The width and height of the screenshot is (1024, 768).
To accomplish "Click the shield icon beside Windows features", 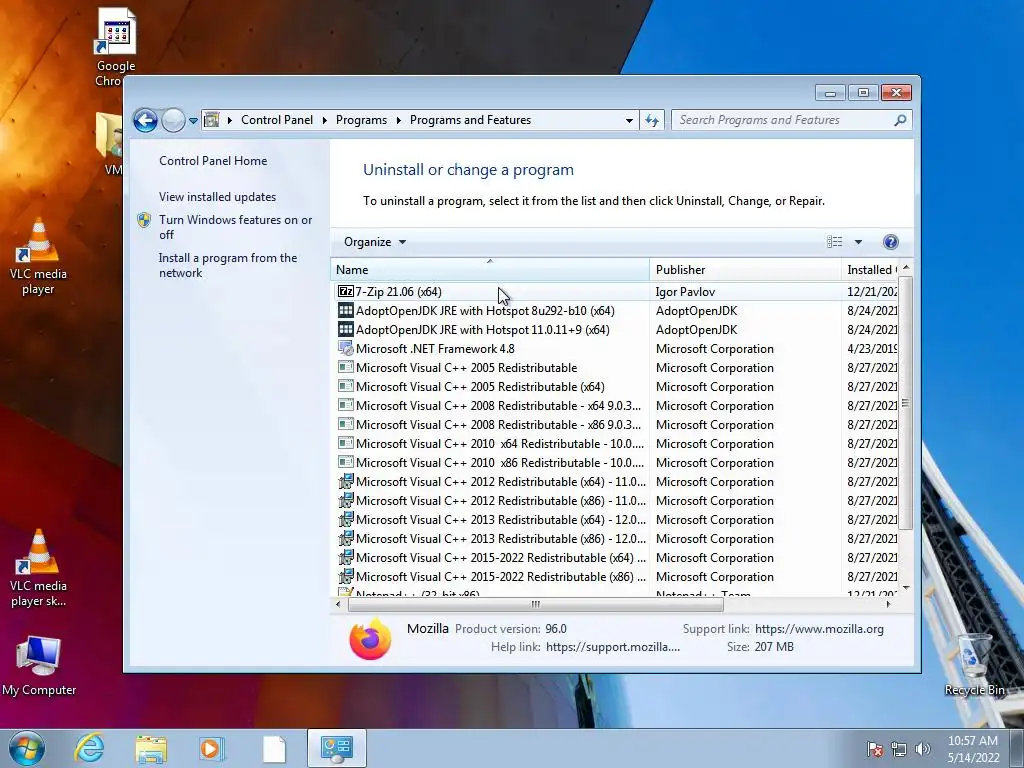I will 144,220.
